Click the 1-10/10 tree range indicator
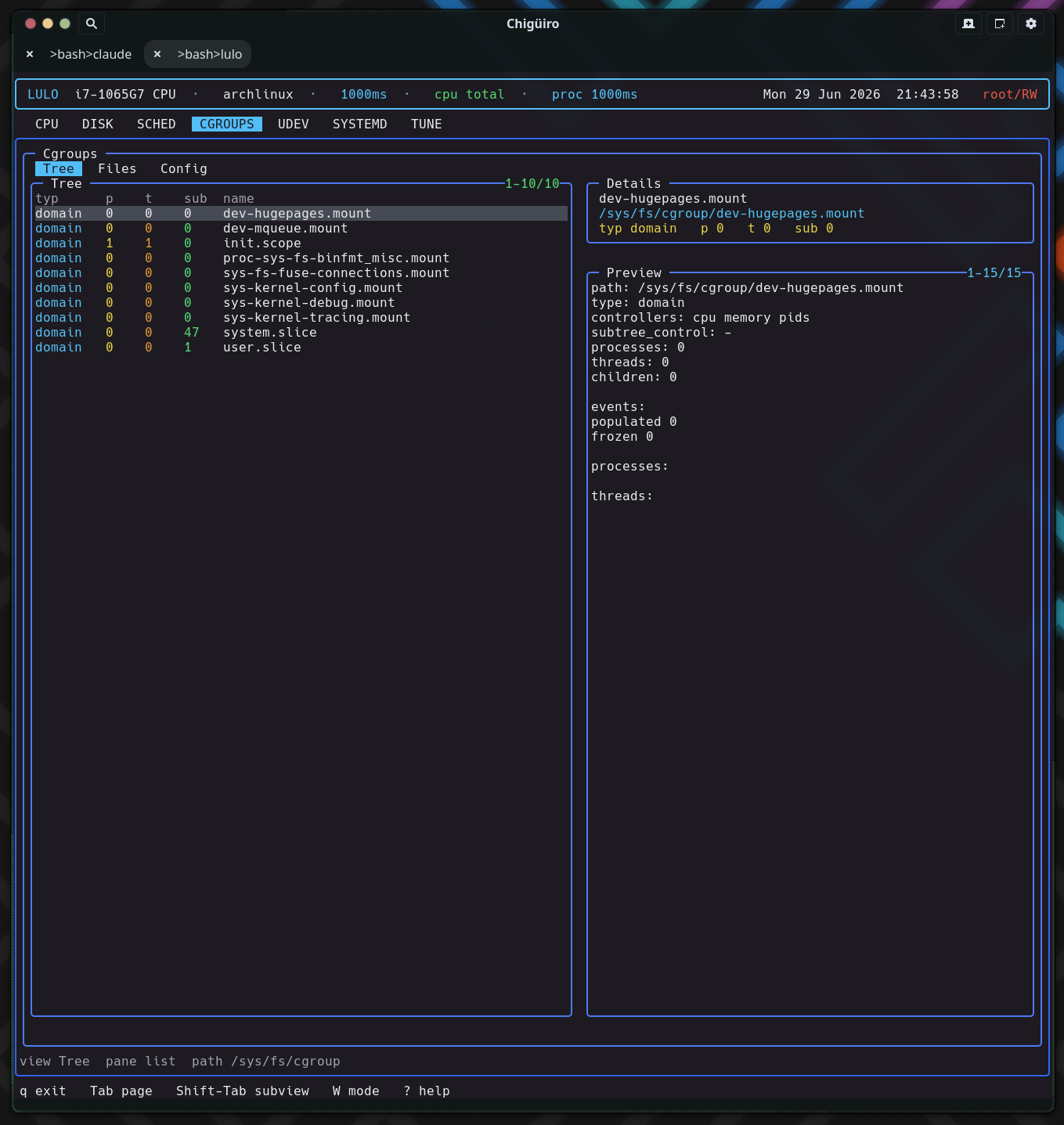Screen dimensions: 1064x1125 coord(532,183)
